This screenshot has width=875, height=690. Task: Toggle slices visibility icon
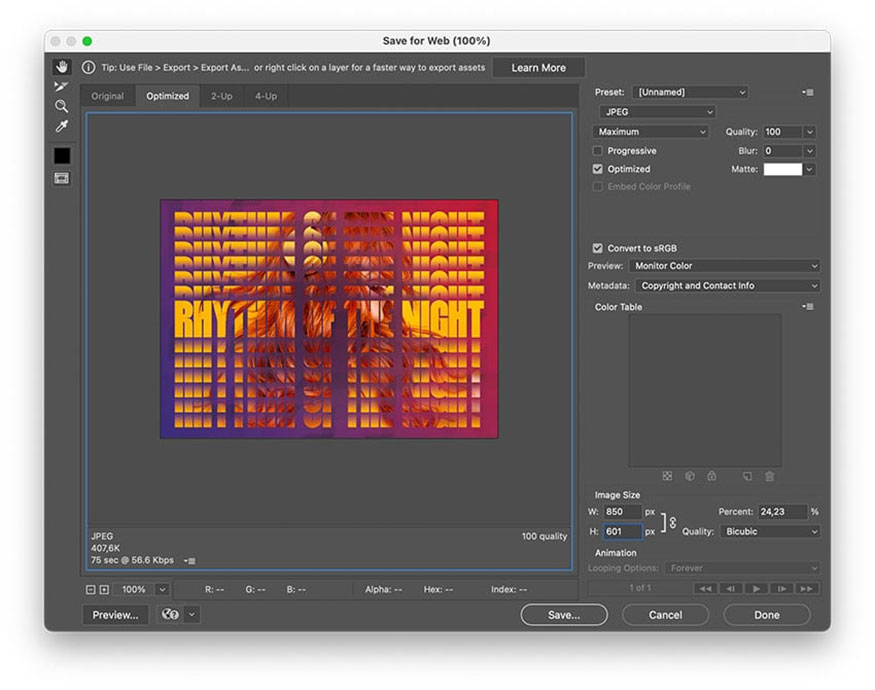[x=62, y=178]
